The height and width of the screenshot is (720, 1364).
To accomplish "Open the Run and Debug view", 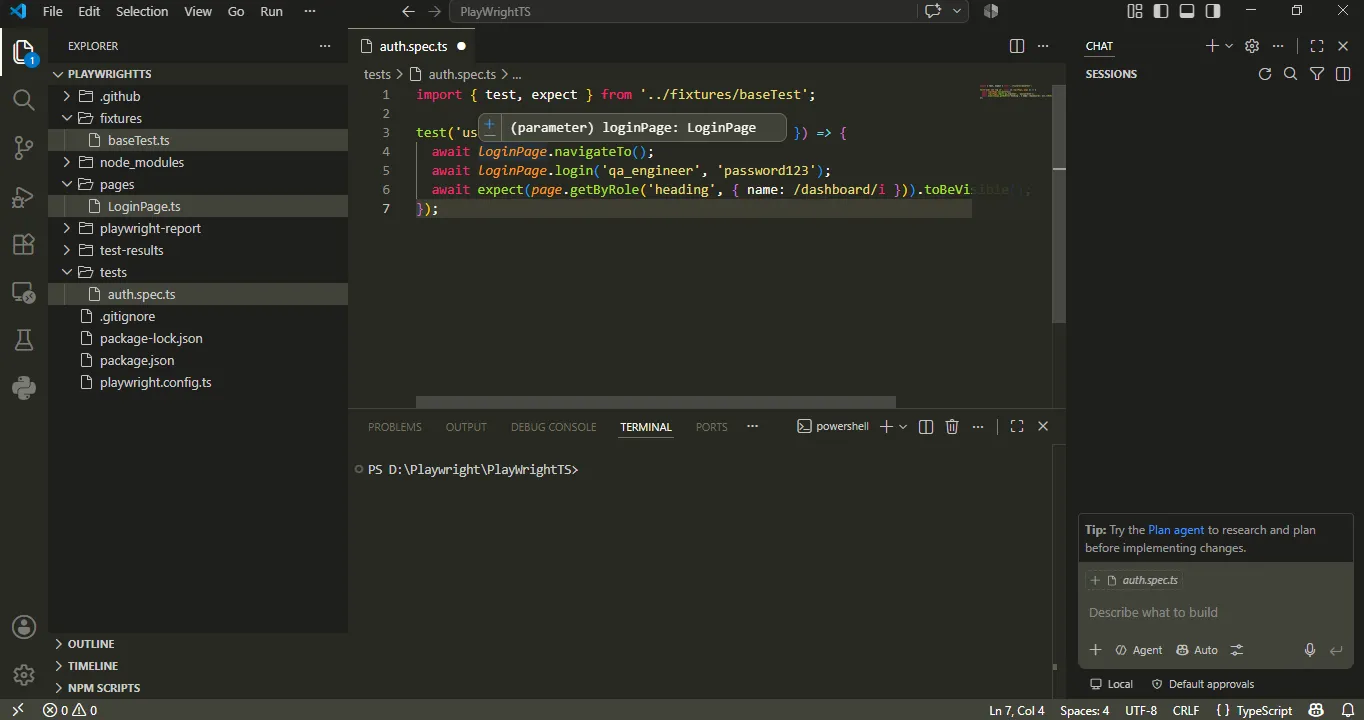I will [x=24, y=197].
